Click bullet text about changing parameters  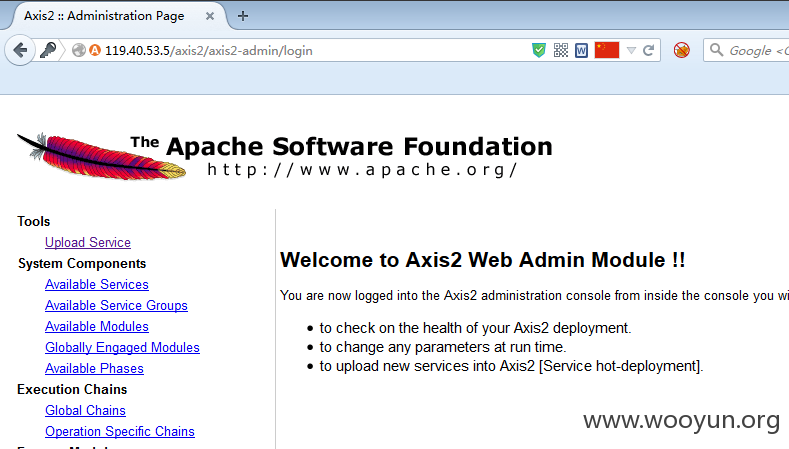coord(443,347)
